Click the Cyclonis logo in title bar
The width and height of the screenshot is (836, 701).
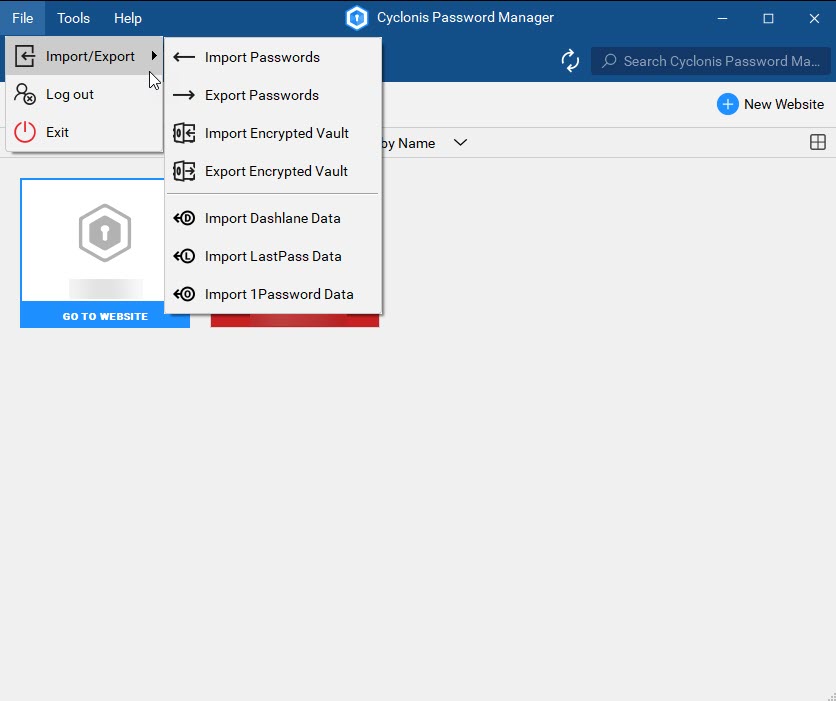click(357, 18)
